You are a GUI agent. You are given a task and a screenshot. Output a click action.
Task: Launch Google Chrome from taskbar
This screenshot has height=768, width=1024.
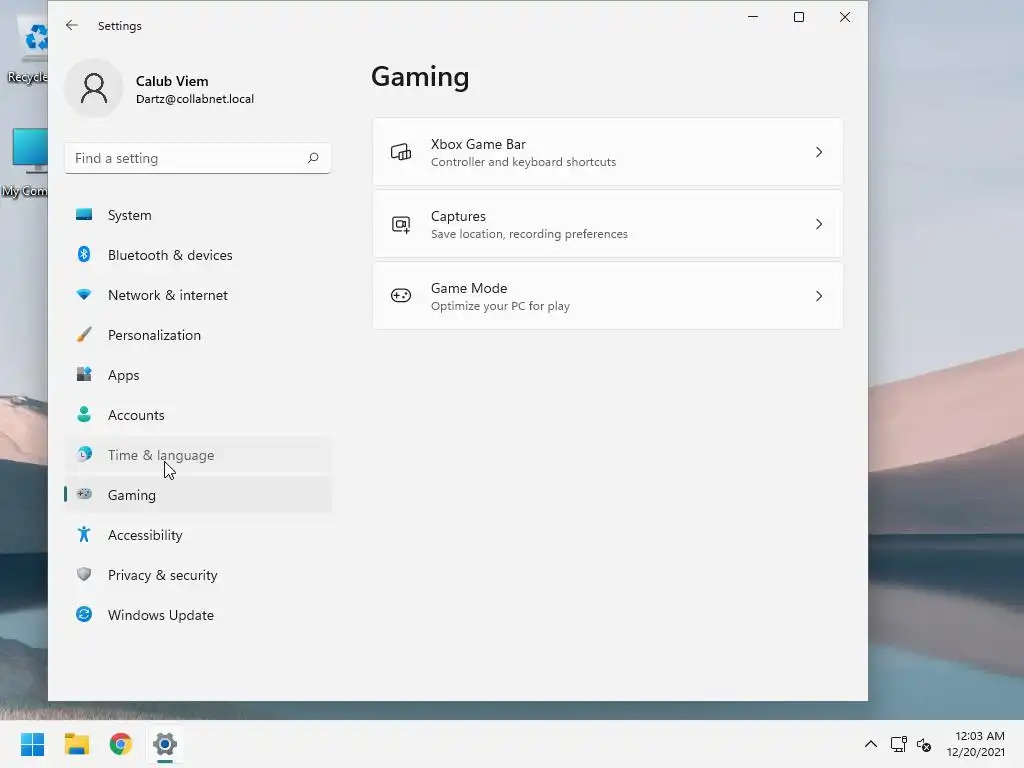click(x=121, y=744)
